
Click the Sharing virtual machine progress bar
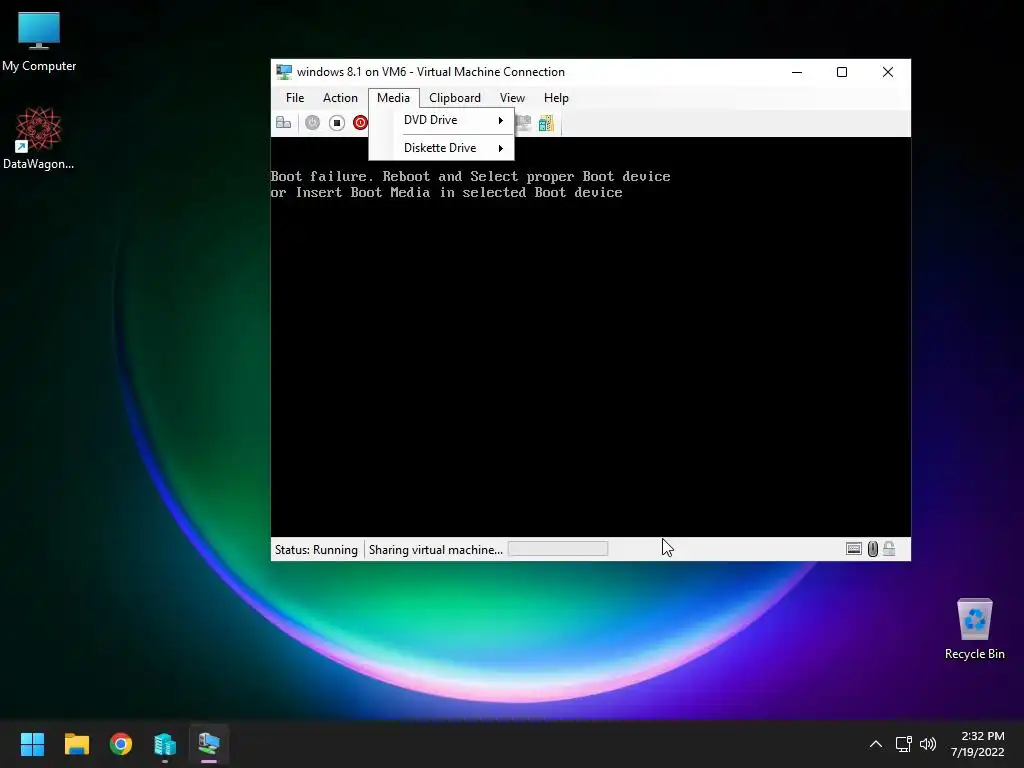558,549
